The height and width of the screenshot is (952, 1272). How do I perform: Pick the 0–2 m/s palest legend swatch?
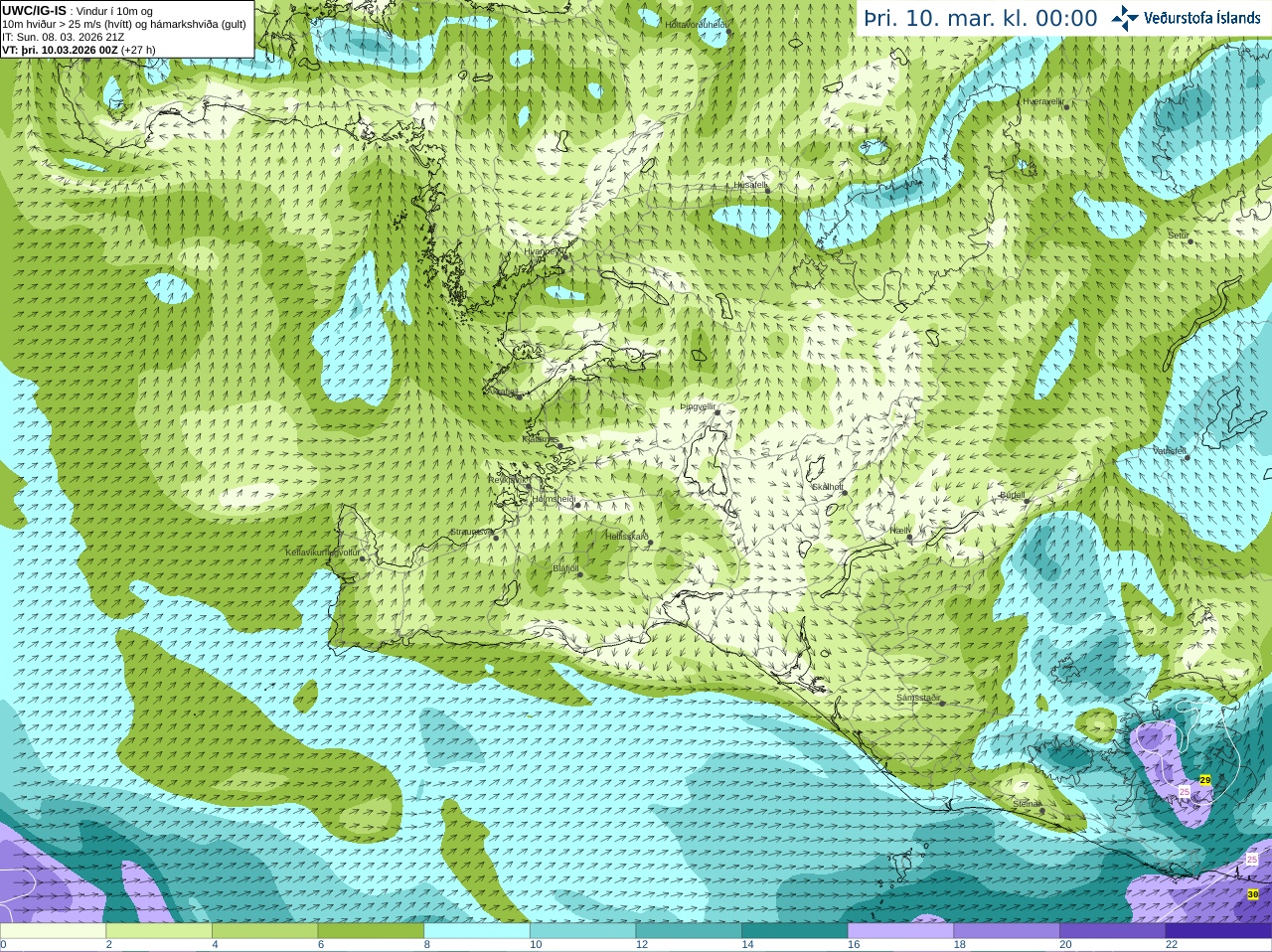point(53,931)
